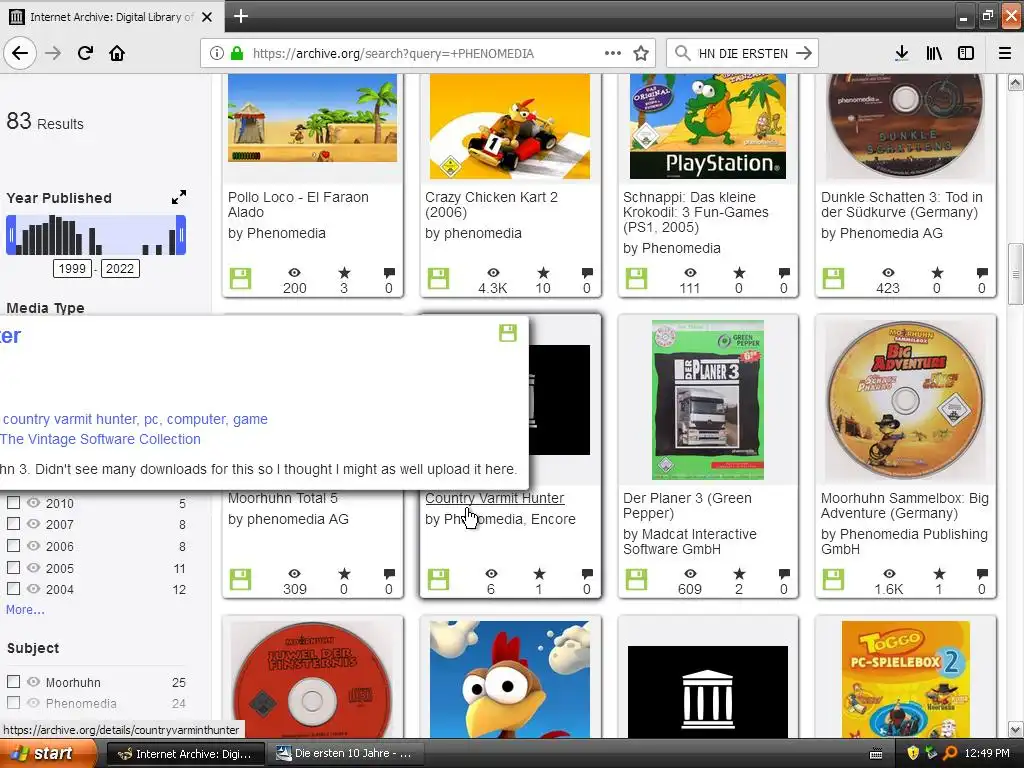Click the browser address bar URL

click(x=393, y=54)
